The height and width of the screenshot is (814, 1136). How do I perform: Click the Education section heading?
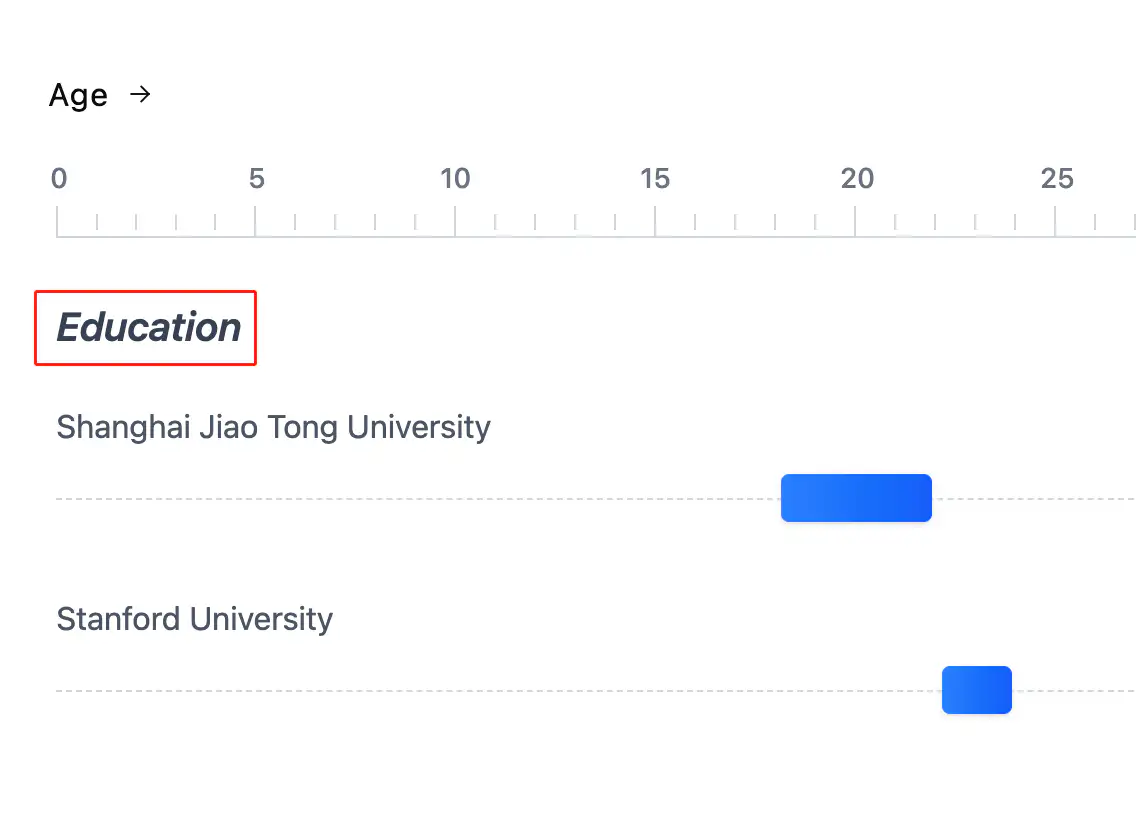coord(148,328)
